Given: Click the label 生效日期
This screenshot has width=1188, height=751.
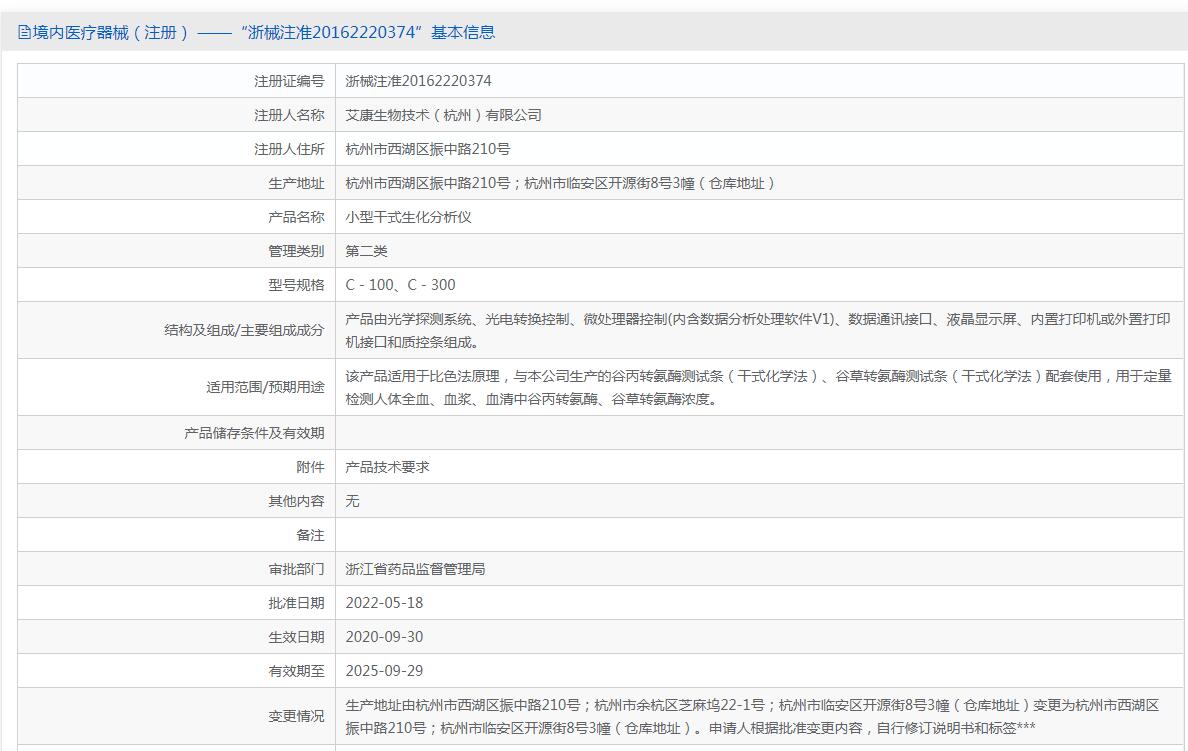Looking at the screenshot, I should (295, 637).
